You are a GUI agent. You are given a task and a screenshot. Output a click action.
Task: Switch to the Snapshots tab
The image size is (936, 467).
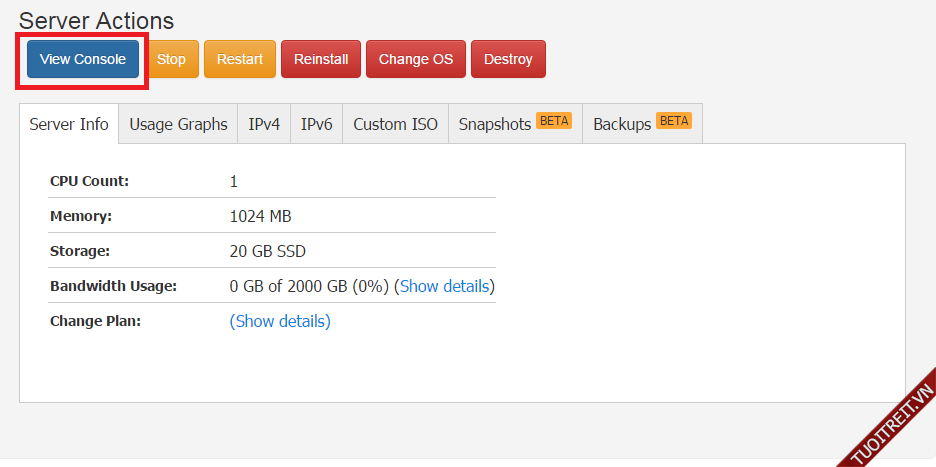pos(495,124)
